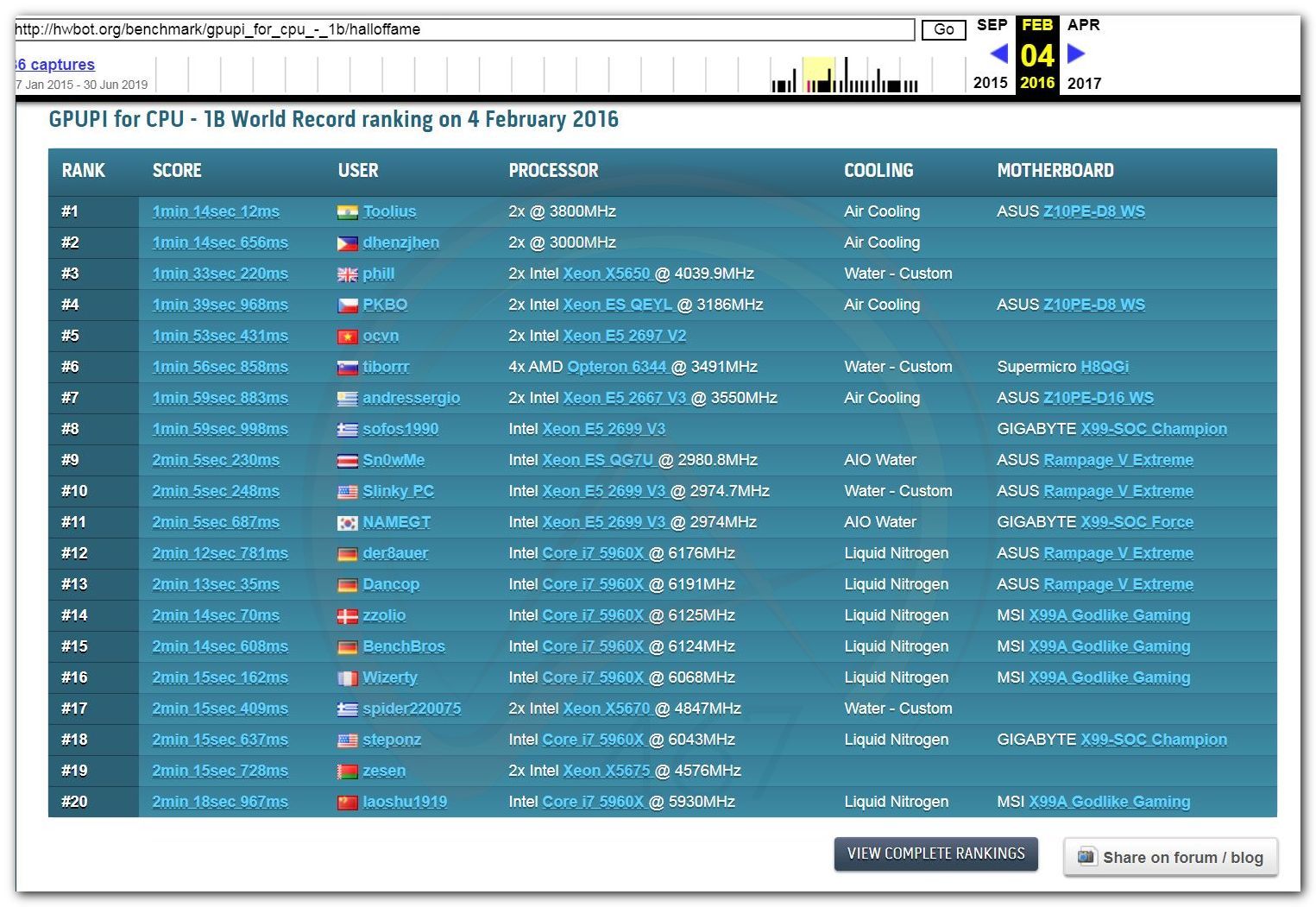This screenshot has height=907, width=1316.
Task: Click the Slovenia flag next to tiborrr
Action: click(x=347, y=368)
